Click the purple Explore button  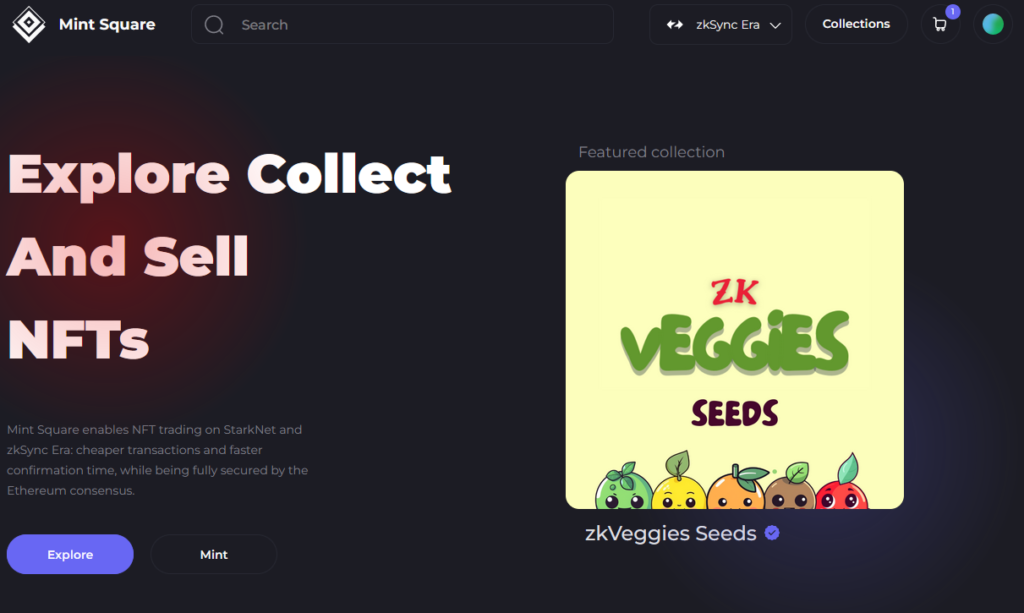(70, 554)
